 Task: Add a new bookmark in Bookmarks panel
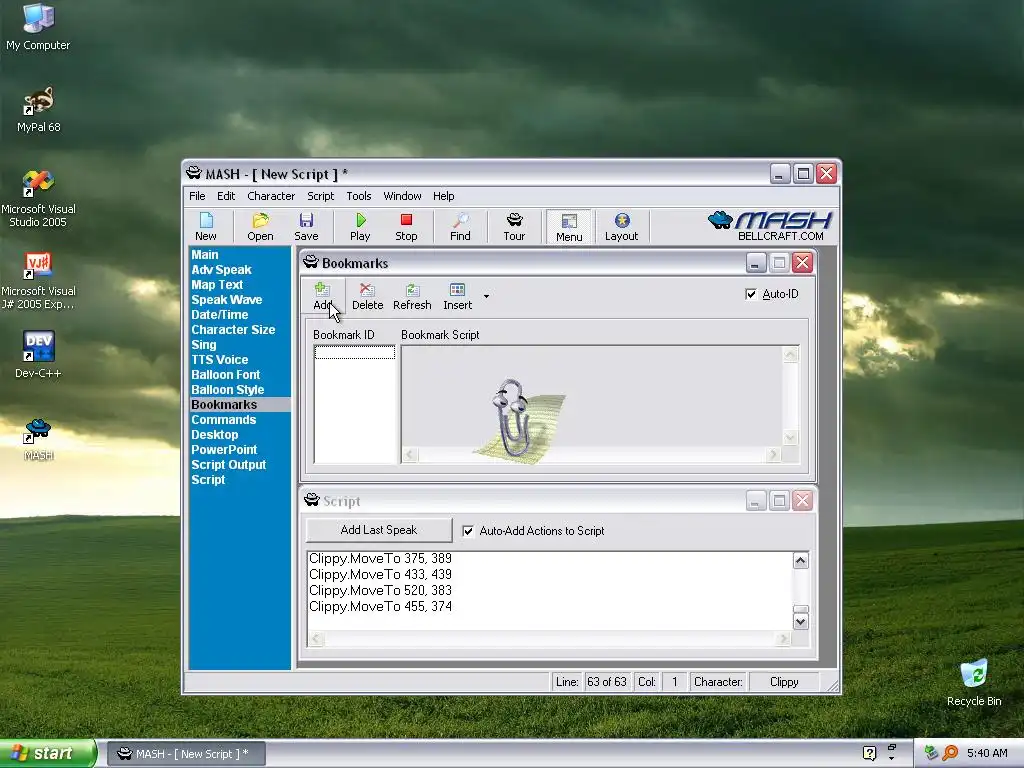tap(323, 296)
